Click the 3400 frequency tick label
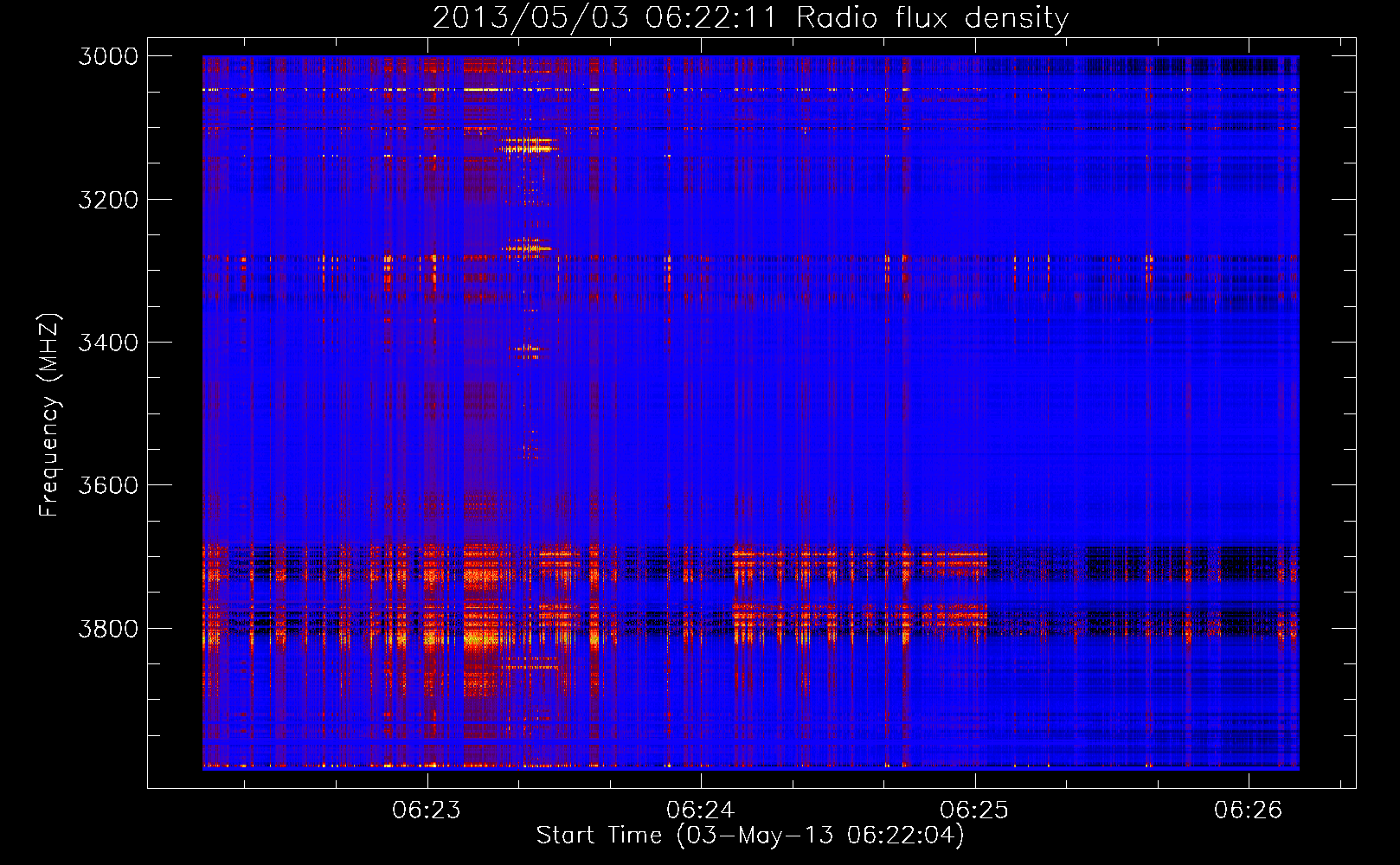 108,343
